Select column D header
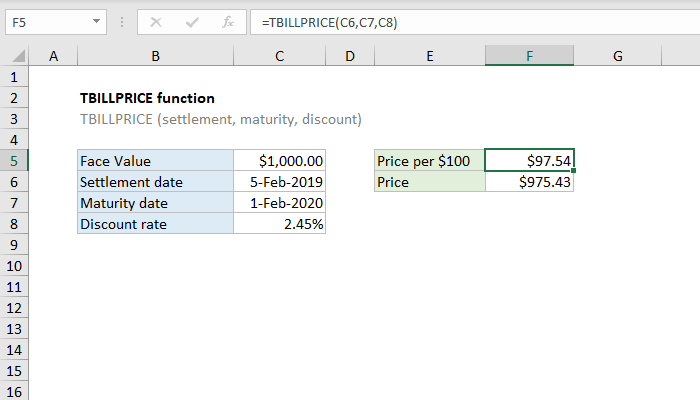 click(350, 56)
